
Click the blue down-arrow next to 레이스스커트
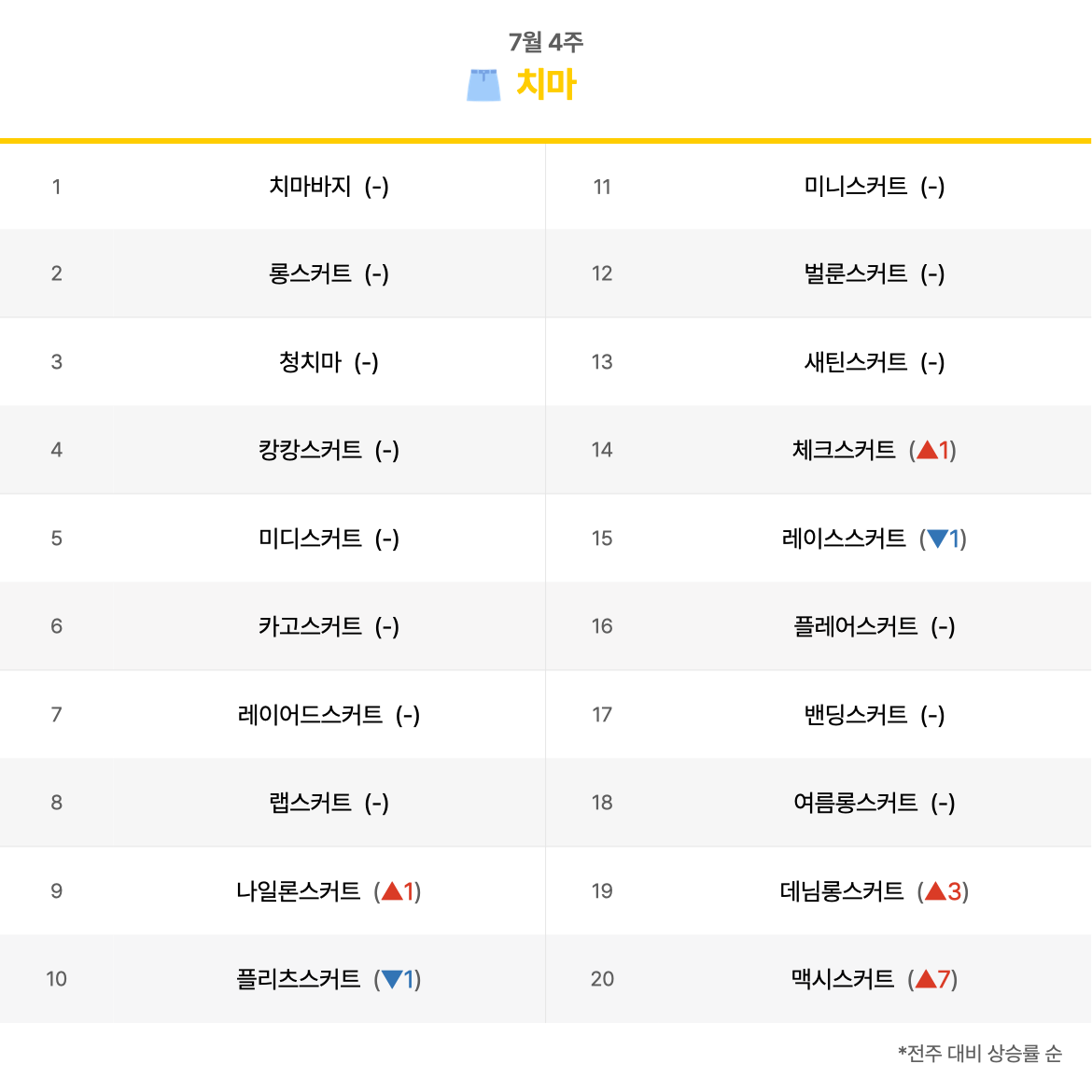937,539
